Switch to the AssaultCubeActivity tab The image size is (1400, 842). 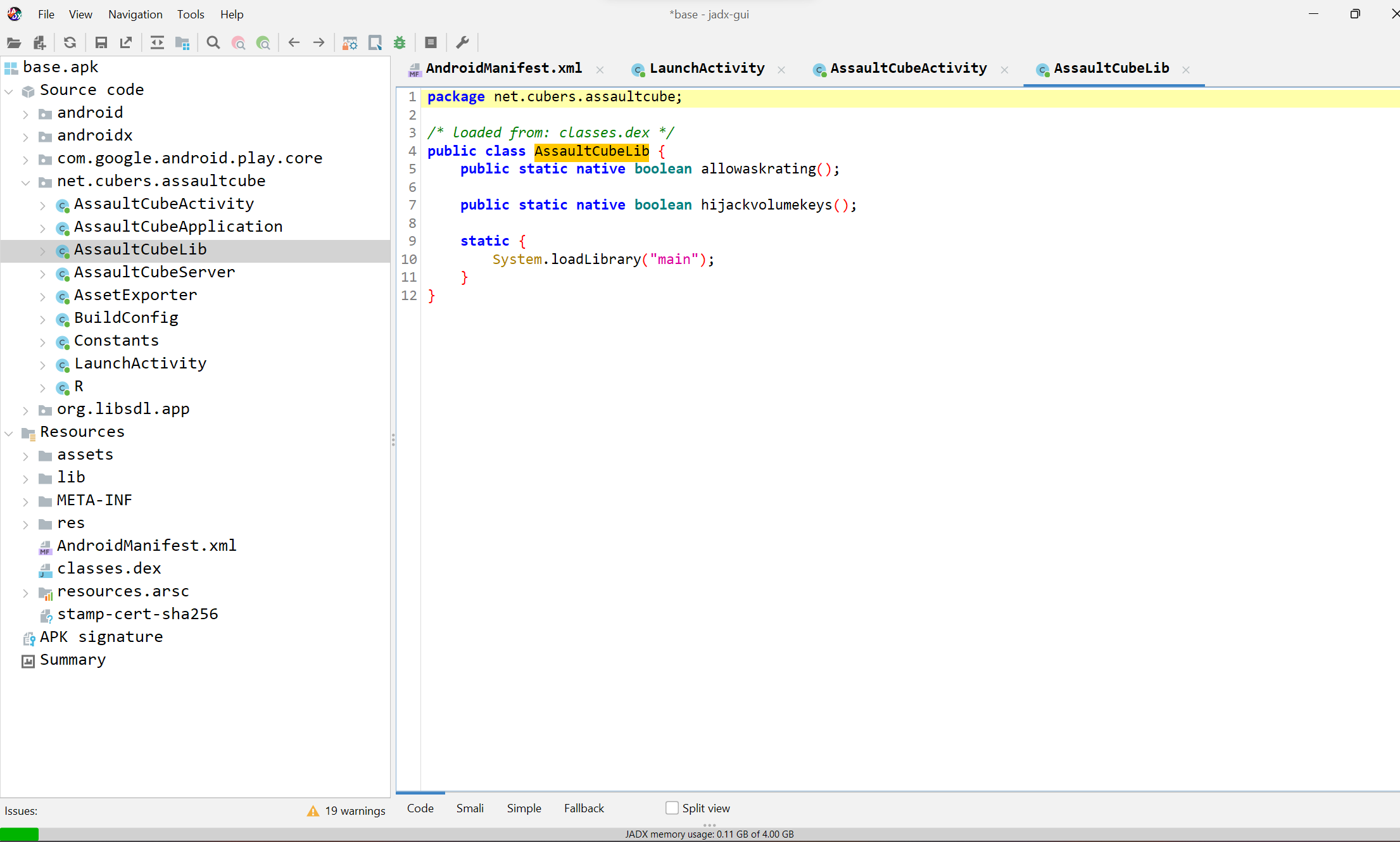pyautogui.click(x=908, y=68)
